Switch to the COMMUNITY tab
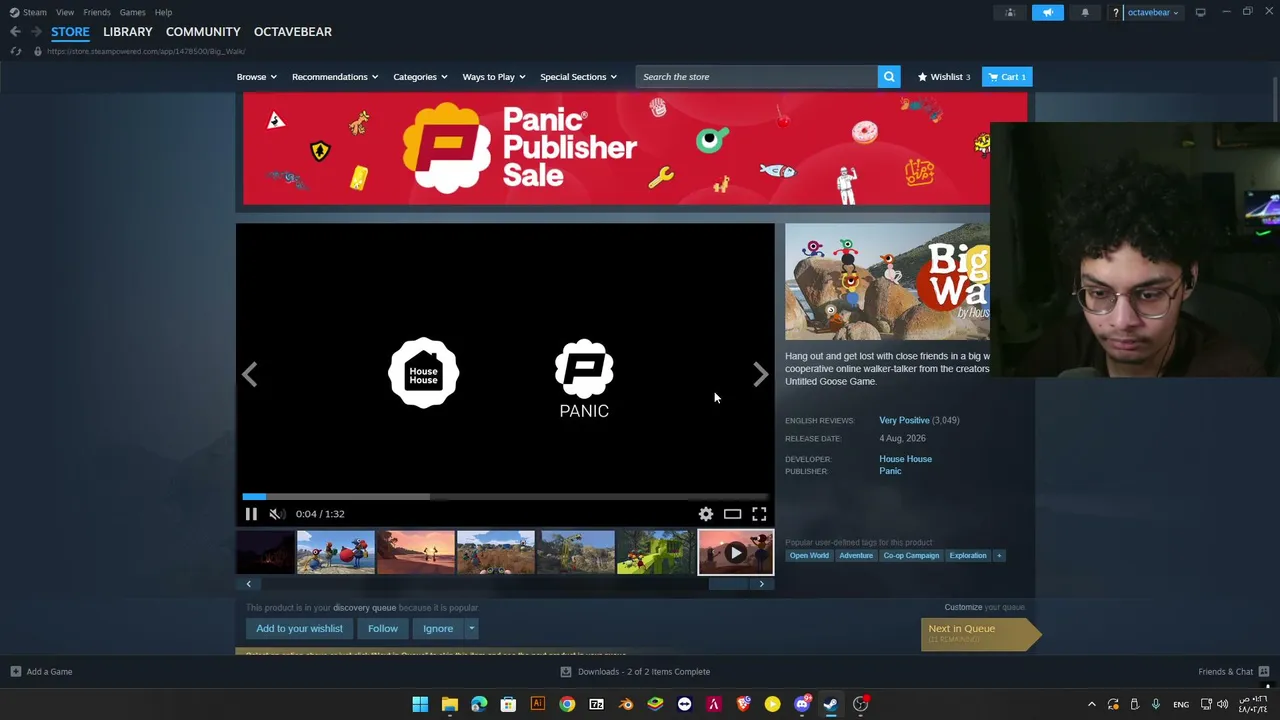Image resolution: width=1280 pixels, height=720 pixels. coord(203,32)
